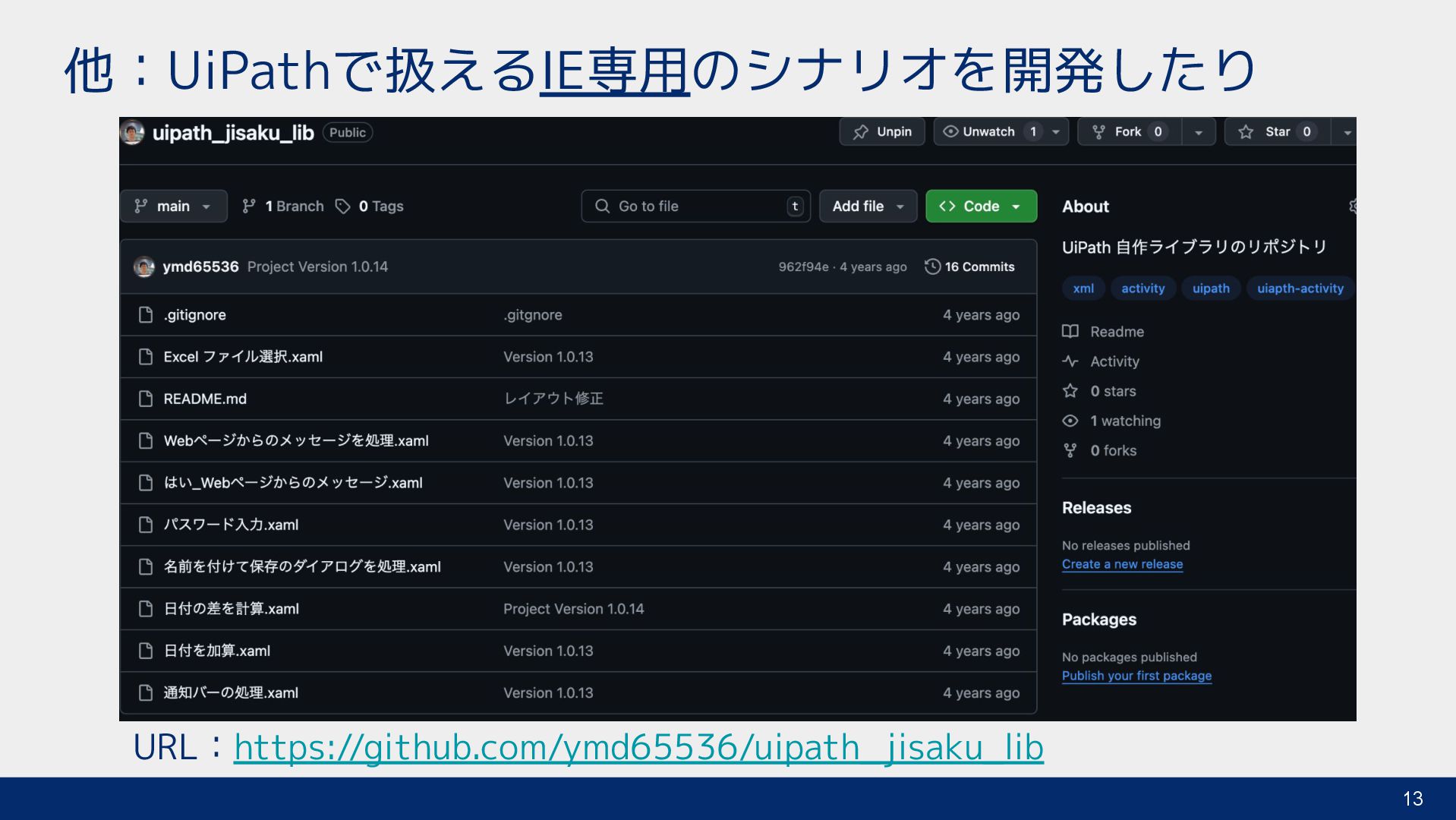1456x820 pixels.
Task: Click the 0 forks link
Action: pyautogui.click(x=1113, y=450)
